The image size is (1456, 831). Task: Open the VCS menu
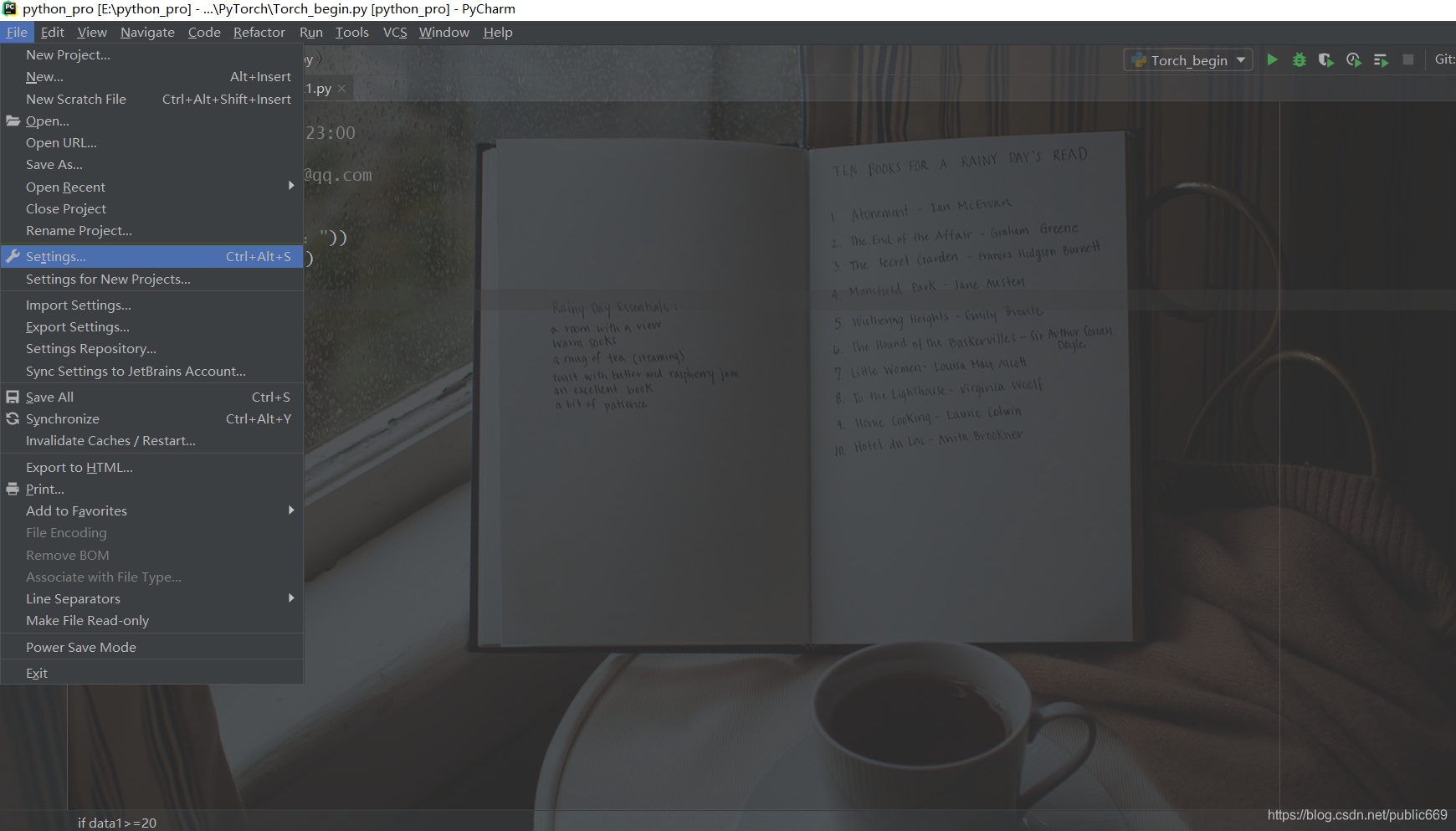395,33
